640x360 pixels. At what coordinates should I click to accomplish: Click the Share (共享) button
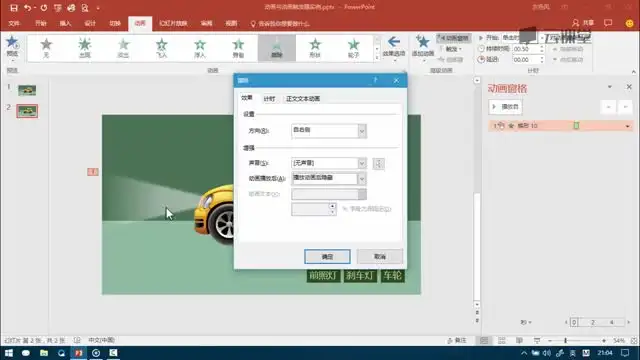click(x=583, y=23)
